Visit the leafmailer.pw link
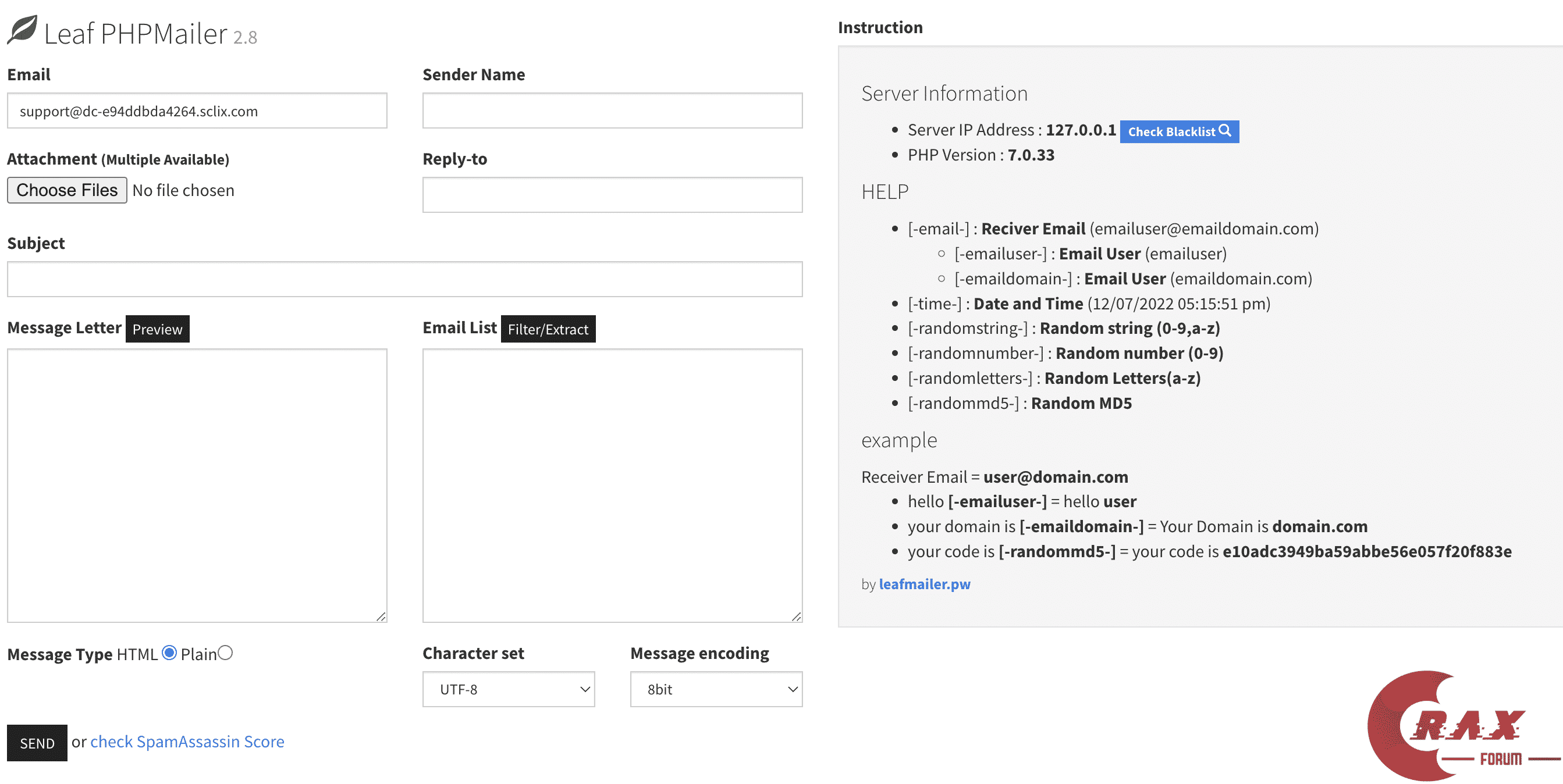Screen dimensions: 1563x784 (x=924, y=584)
